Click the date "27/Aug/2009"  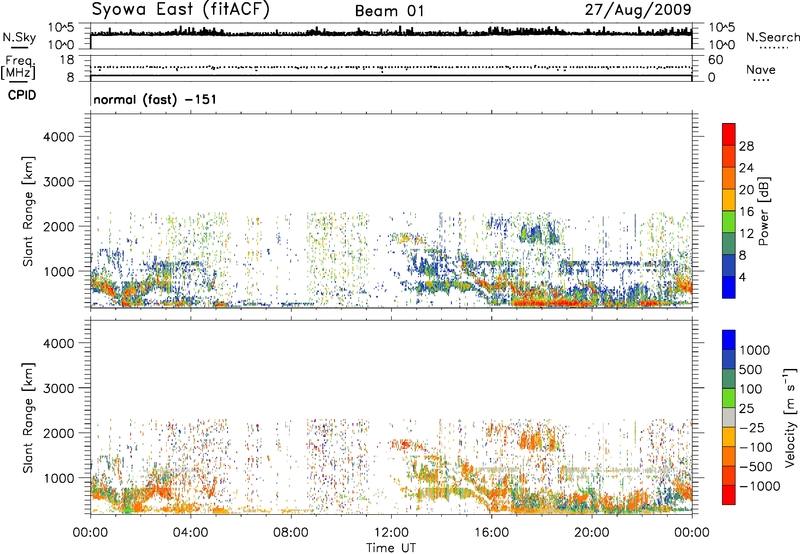point(638,10)
